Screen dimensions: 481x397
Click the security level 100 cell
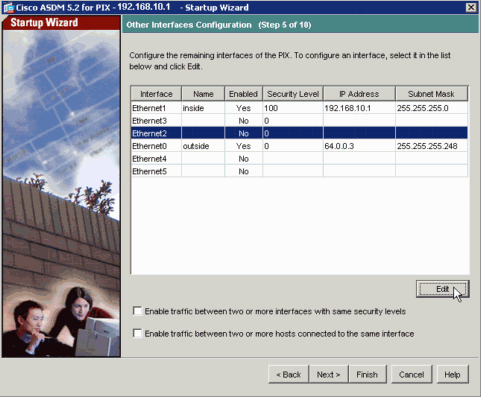(293, 108)
